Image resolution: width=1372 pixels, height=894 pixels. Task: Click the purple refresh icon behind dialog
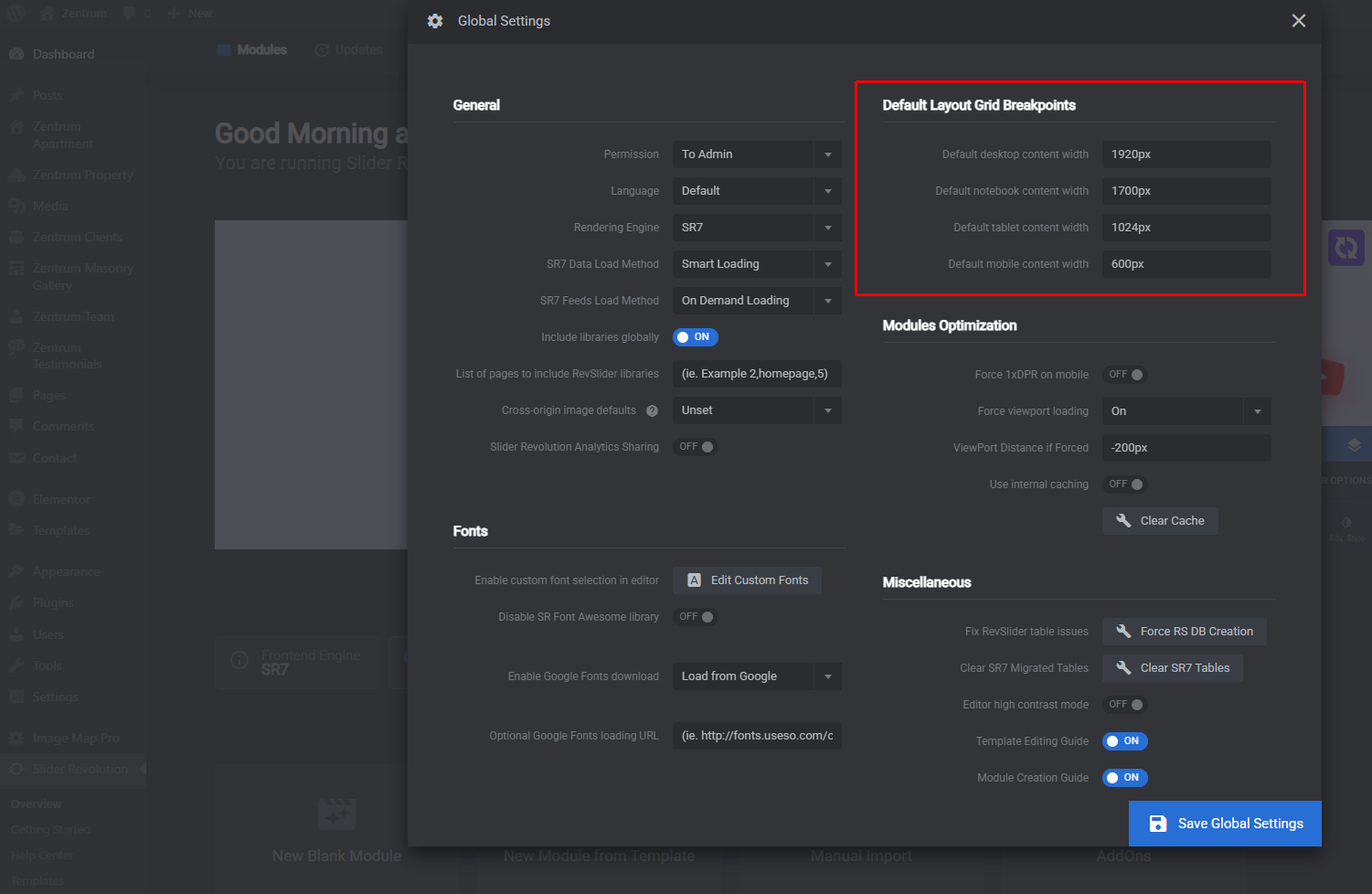click(1345, 247)
